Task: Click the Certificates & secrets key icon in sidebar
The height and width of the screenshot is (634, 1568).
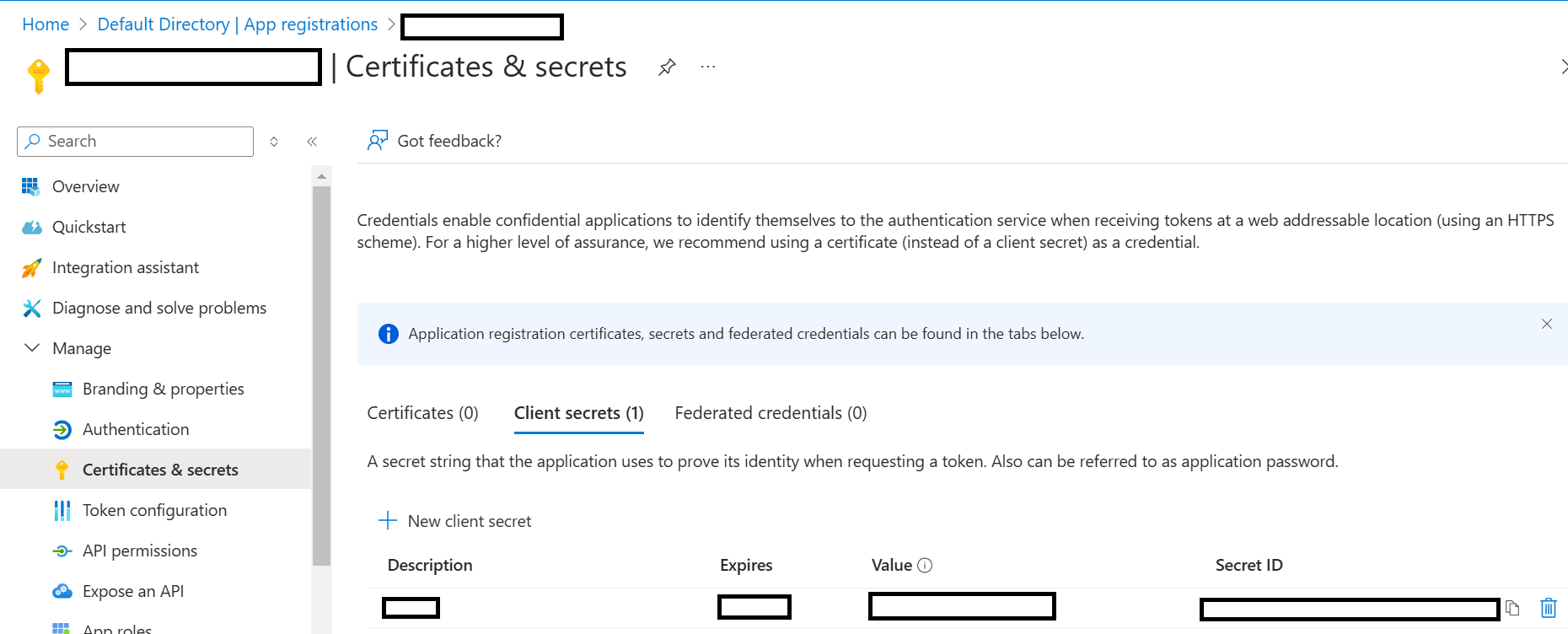Action: [62, 470]
